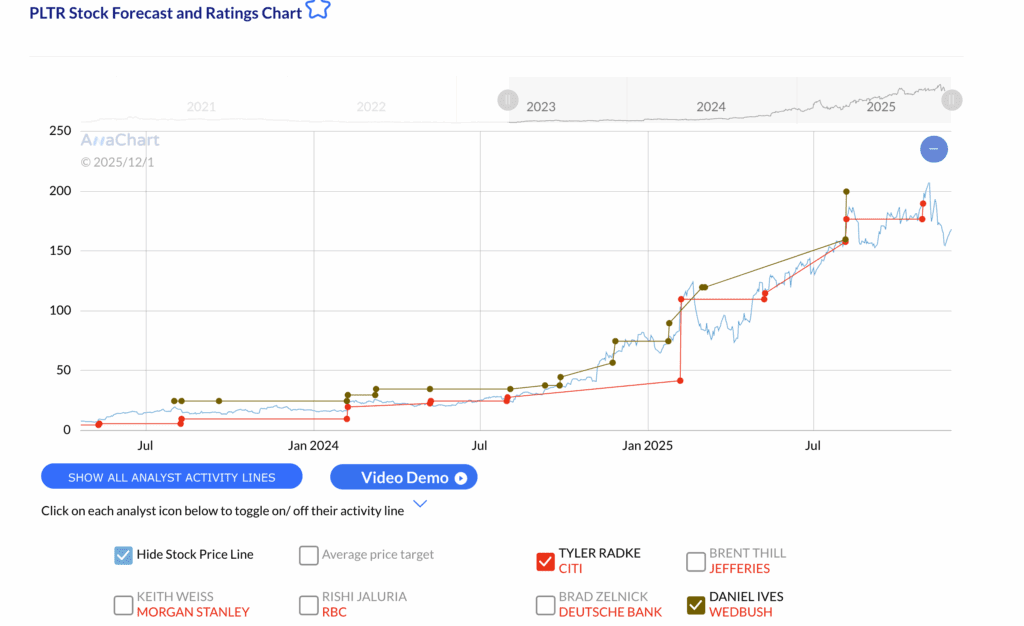
Task: Check the Brent Thill analyst box
Action: coord(696,561)
